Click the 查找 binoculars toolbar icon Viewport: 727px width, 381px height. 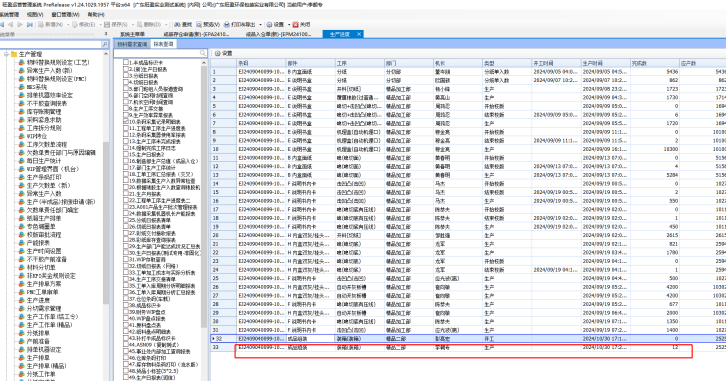coord(177,25)
